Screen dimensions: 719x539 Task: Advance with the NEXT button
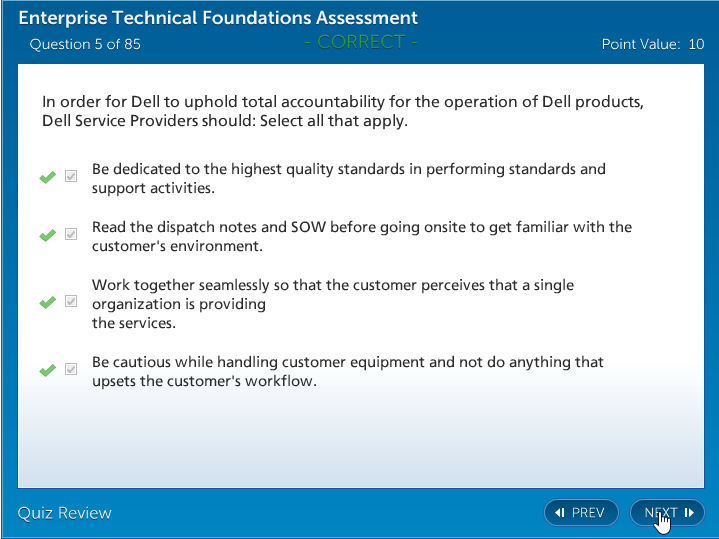tap(667, 513)
